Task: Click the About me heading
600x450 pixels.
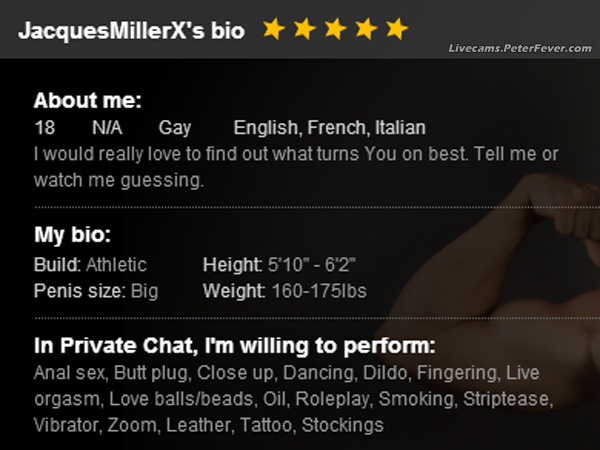Action: pyautogui.click(x=88, y=101)
